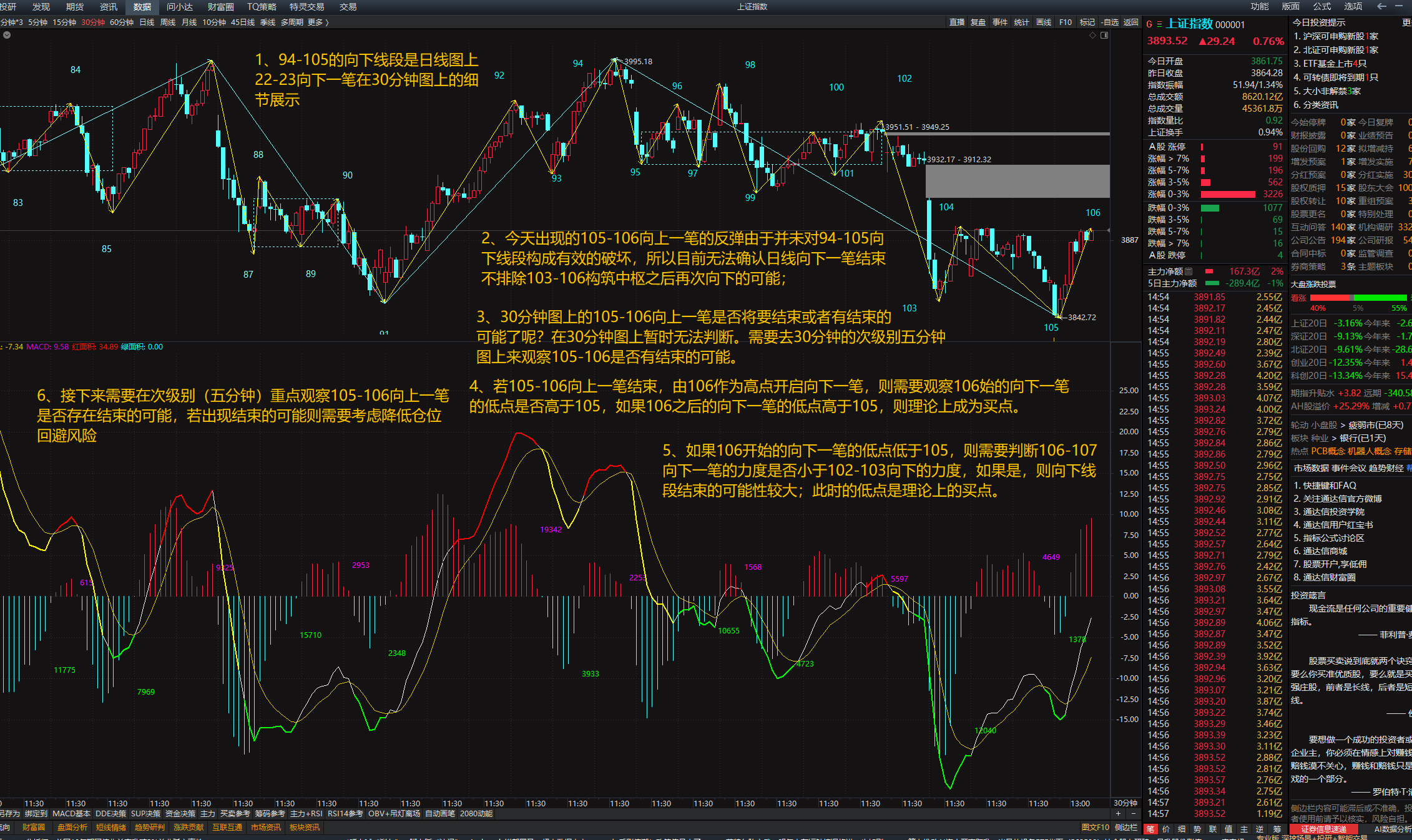Open the 功能 menu
This screenshot has height=840, width=1412.
coord(1260,6)
